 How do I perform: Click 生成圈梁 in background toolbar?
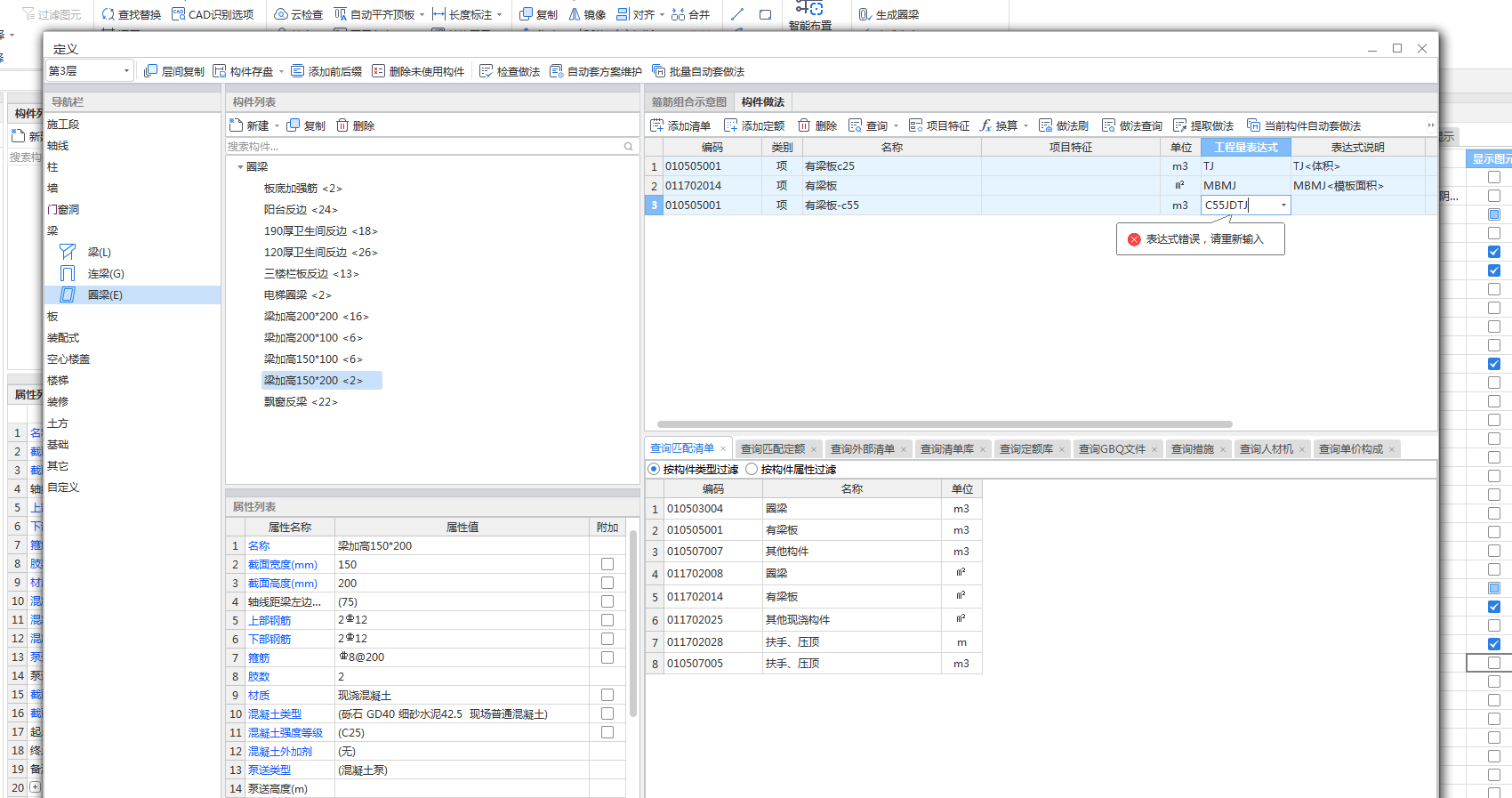tap(889, 14)
